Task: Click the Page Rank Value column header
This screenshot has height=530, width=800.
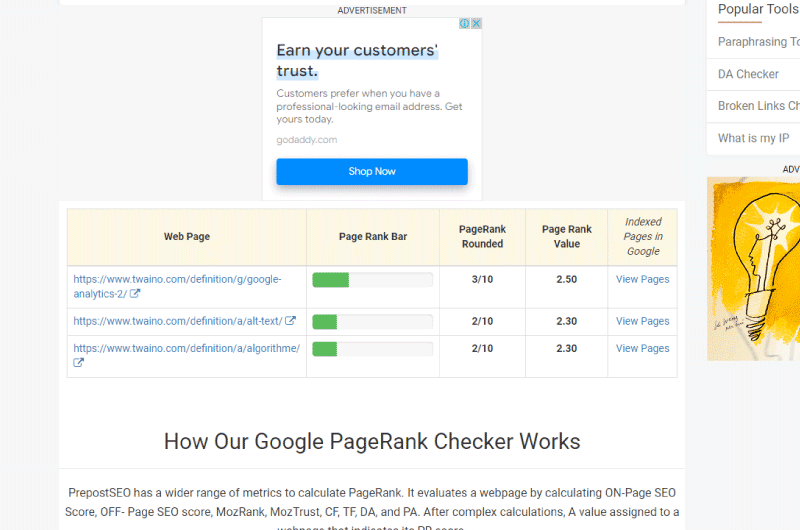Action: point(566,237)
